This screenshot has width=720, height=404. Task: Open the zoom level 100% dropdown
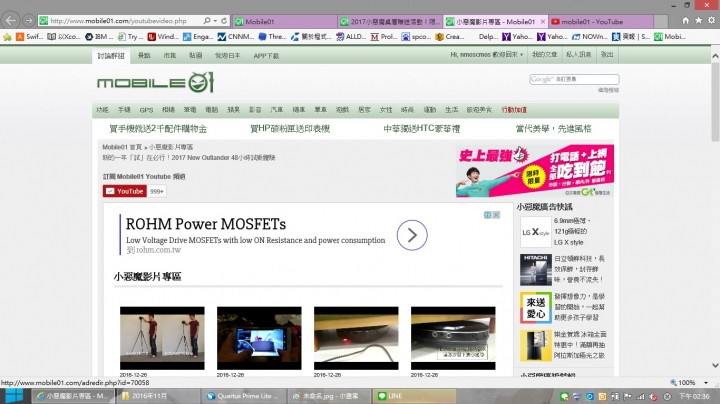(706, 382)
